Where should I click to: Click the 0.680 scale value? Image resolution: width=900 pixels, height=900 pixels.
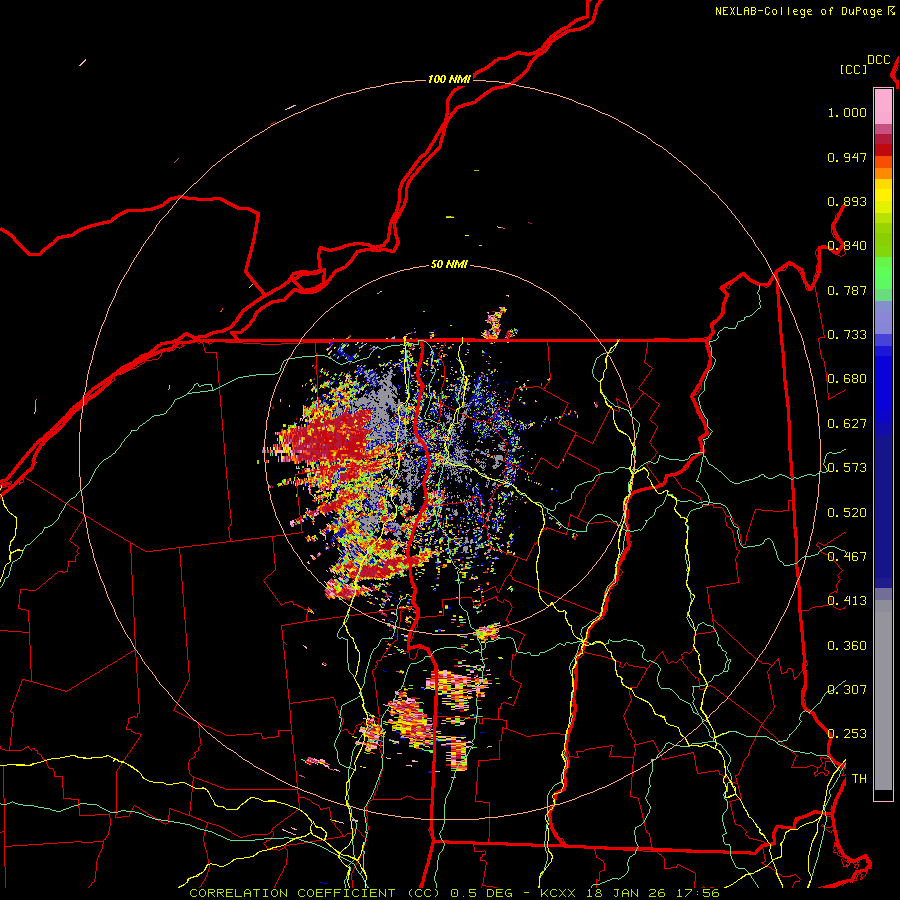(x=847, y=379)
